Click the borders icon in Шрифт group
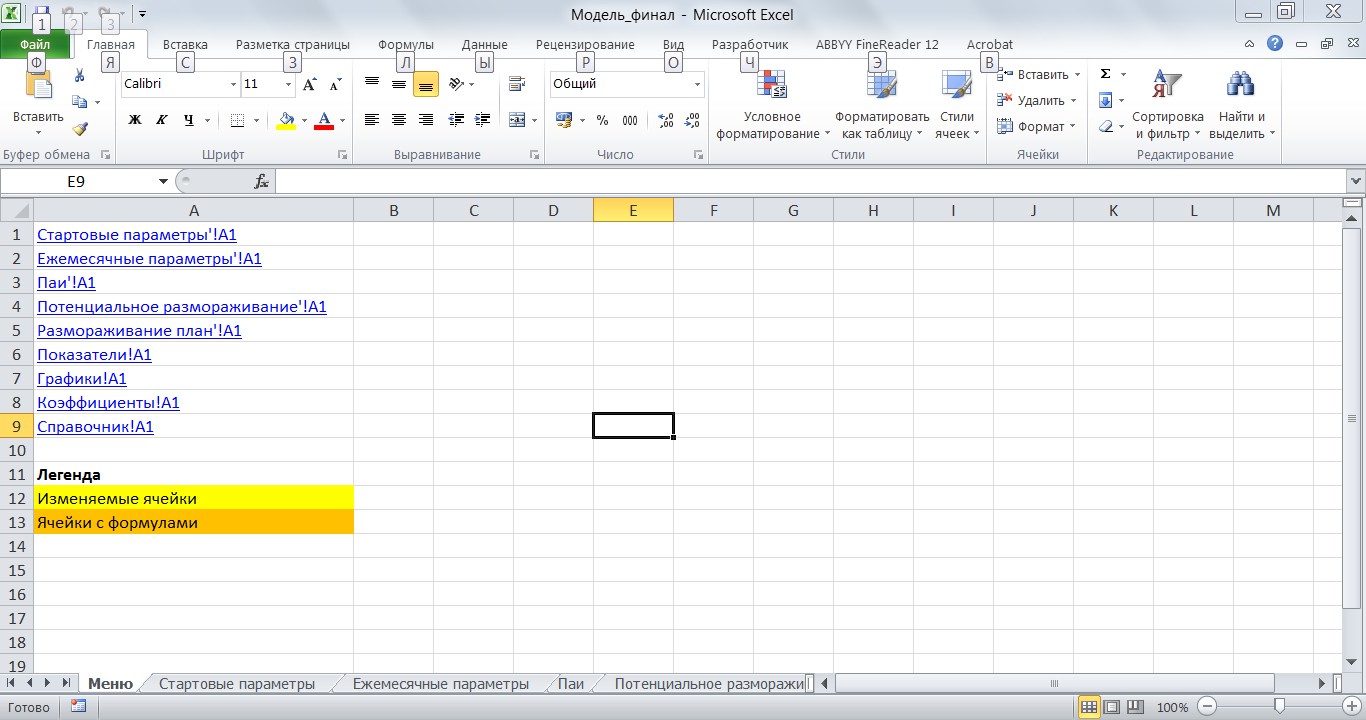1366x720 pixels. [237, 121]
